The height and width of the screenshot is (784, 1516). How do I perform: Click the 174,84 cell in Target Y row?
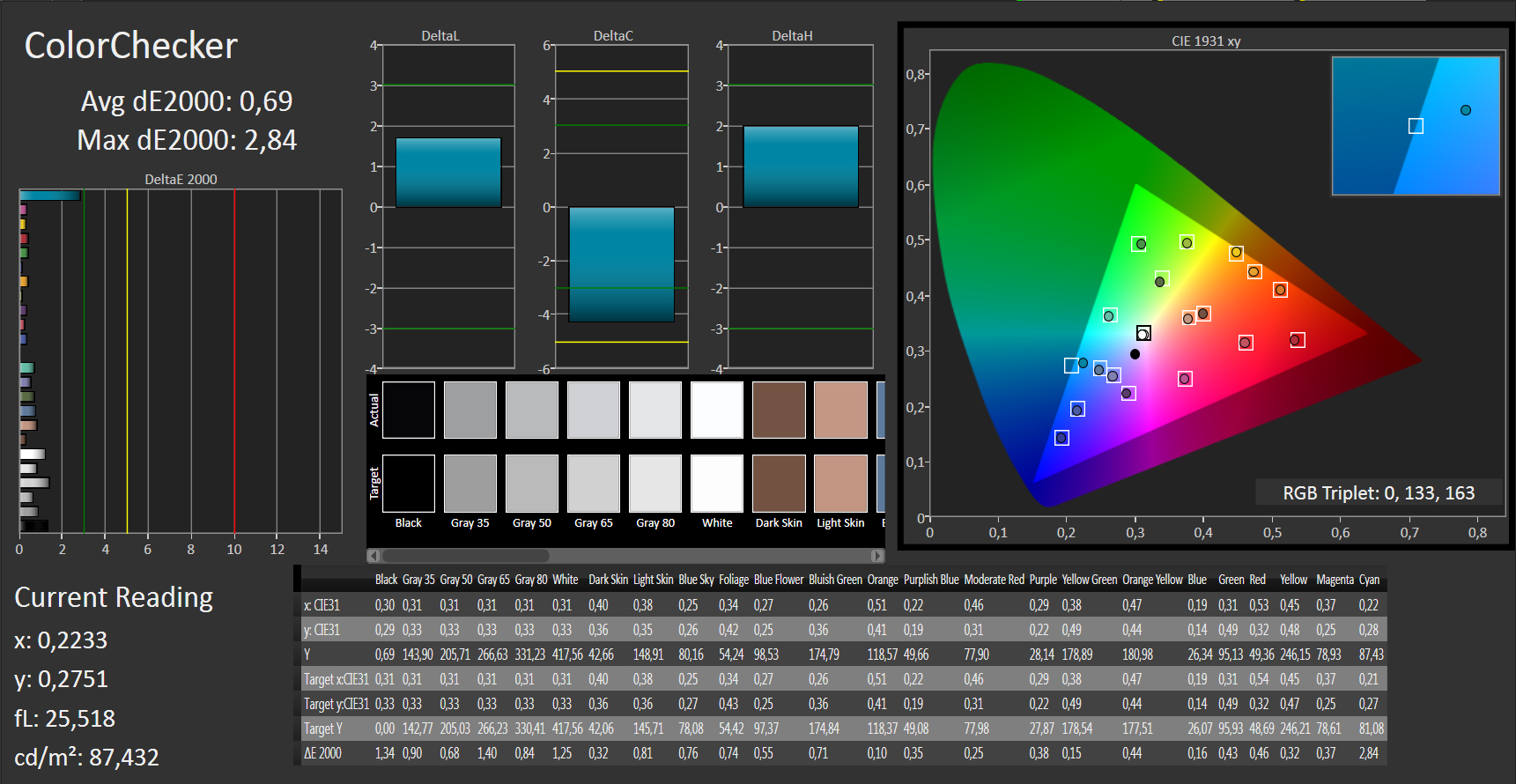point(824,729)
